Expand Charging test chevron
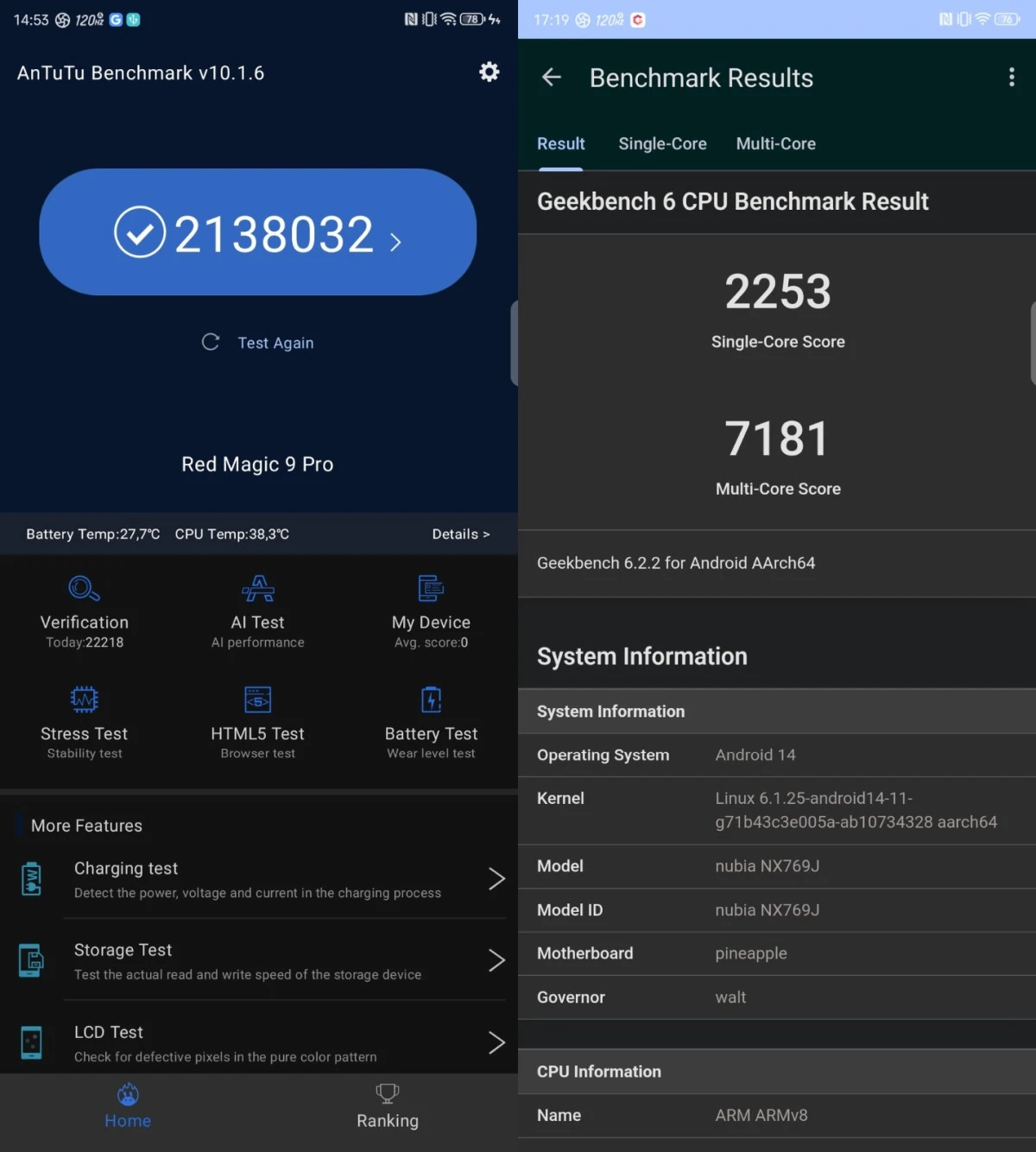1036x1152 pixels. coord(496,879)
